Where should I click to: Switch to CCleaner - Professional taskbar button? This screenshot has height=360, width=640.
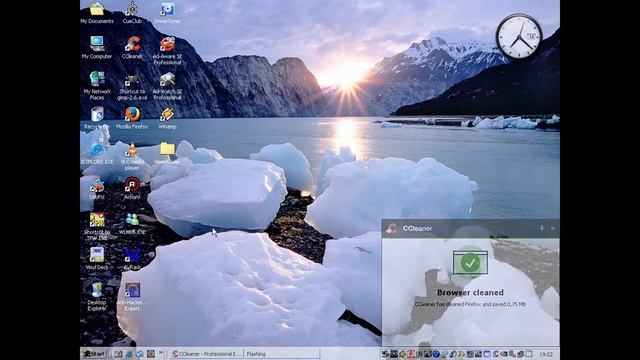(x=206, y=354)
